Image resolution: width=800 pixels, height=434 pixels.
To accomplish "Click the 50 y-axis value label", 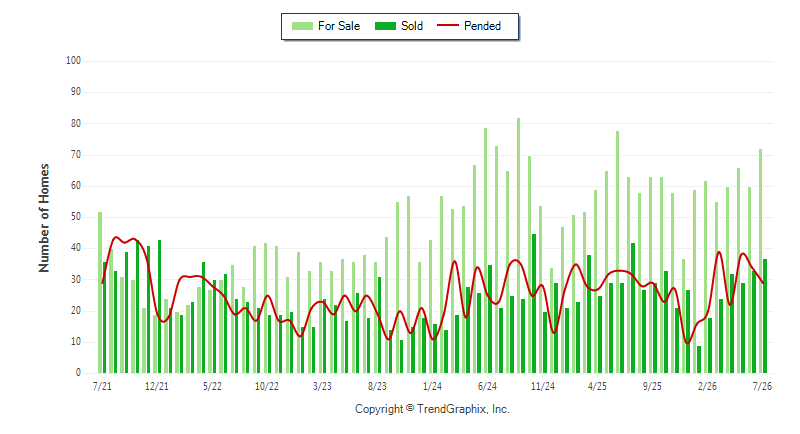I will (x=76, y=217).
